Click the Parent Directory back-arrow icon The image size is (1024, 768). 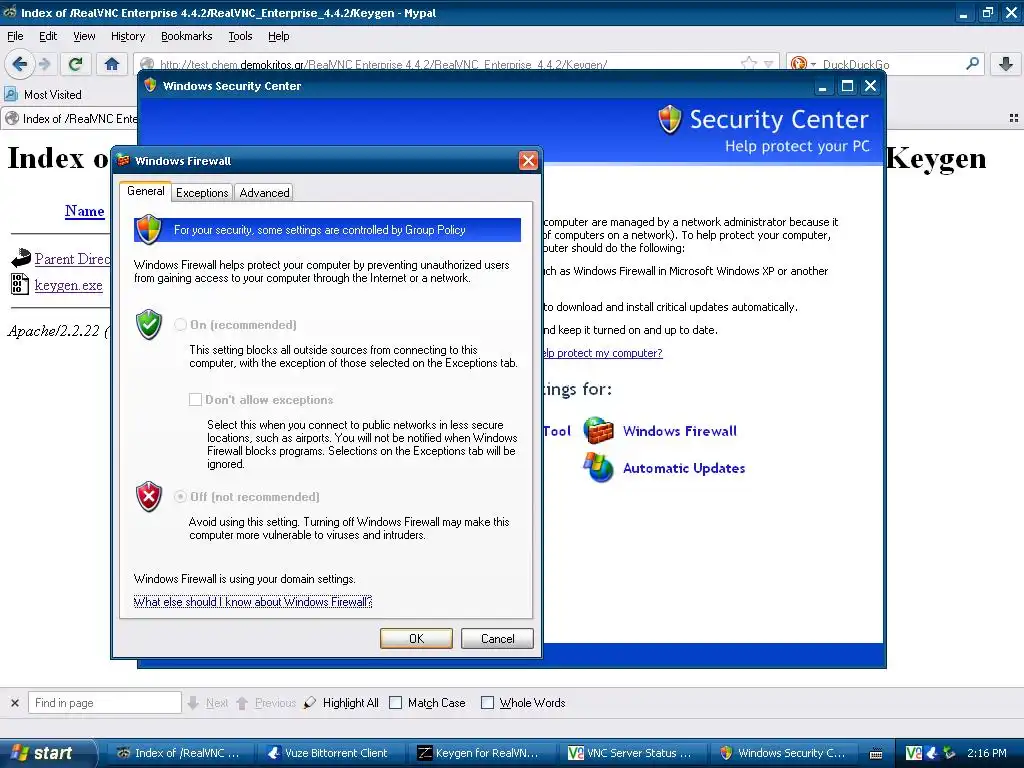(21, 258)
